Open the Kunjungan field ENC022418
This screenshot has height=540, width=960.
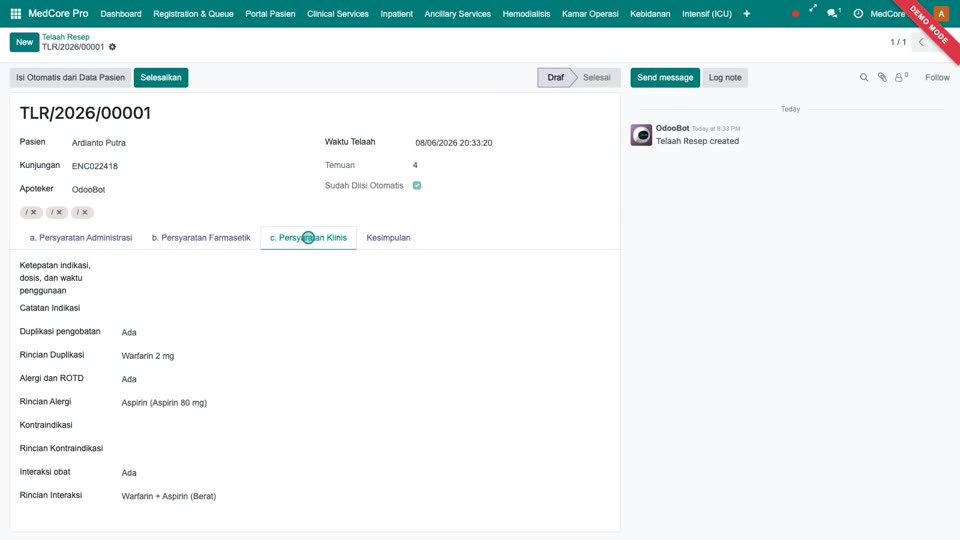tap(187, 166)
